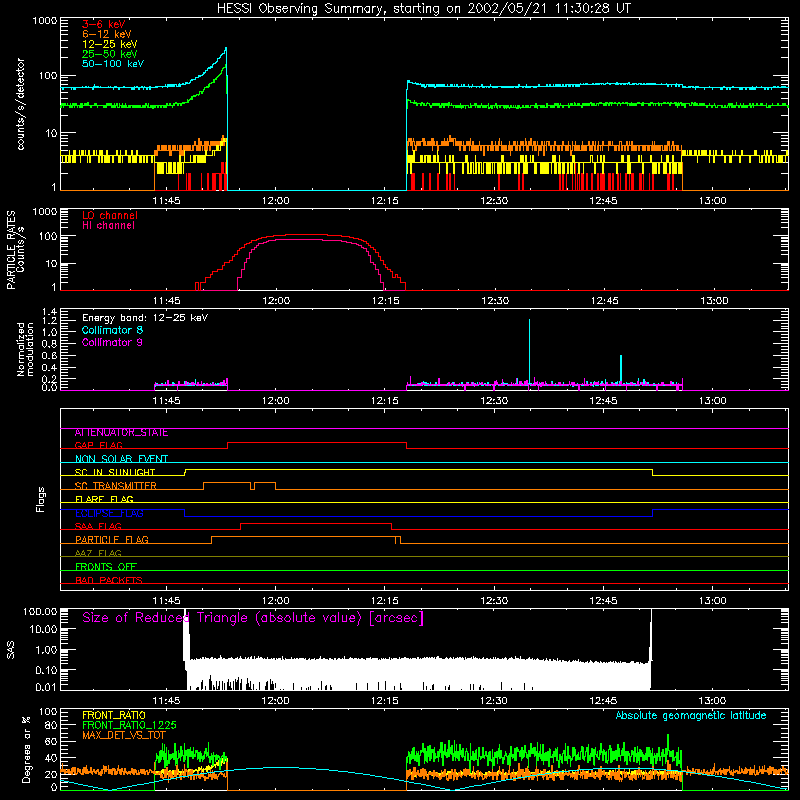Click the FRONTS_OFF flag label

[106, 567]
